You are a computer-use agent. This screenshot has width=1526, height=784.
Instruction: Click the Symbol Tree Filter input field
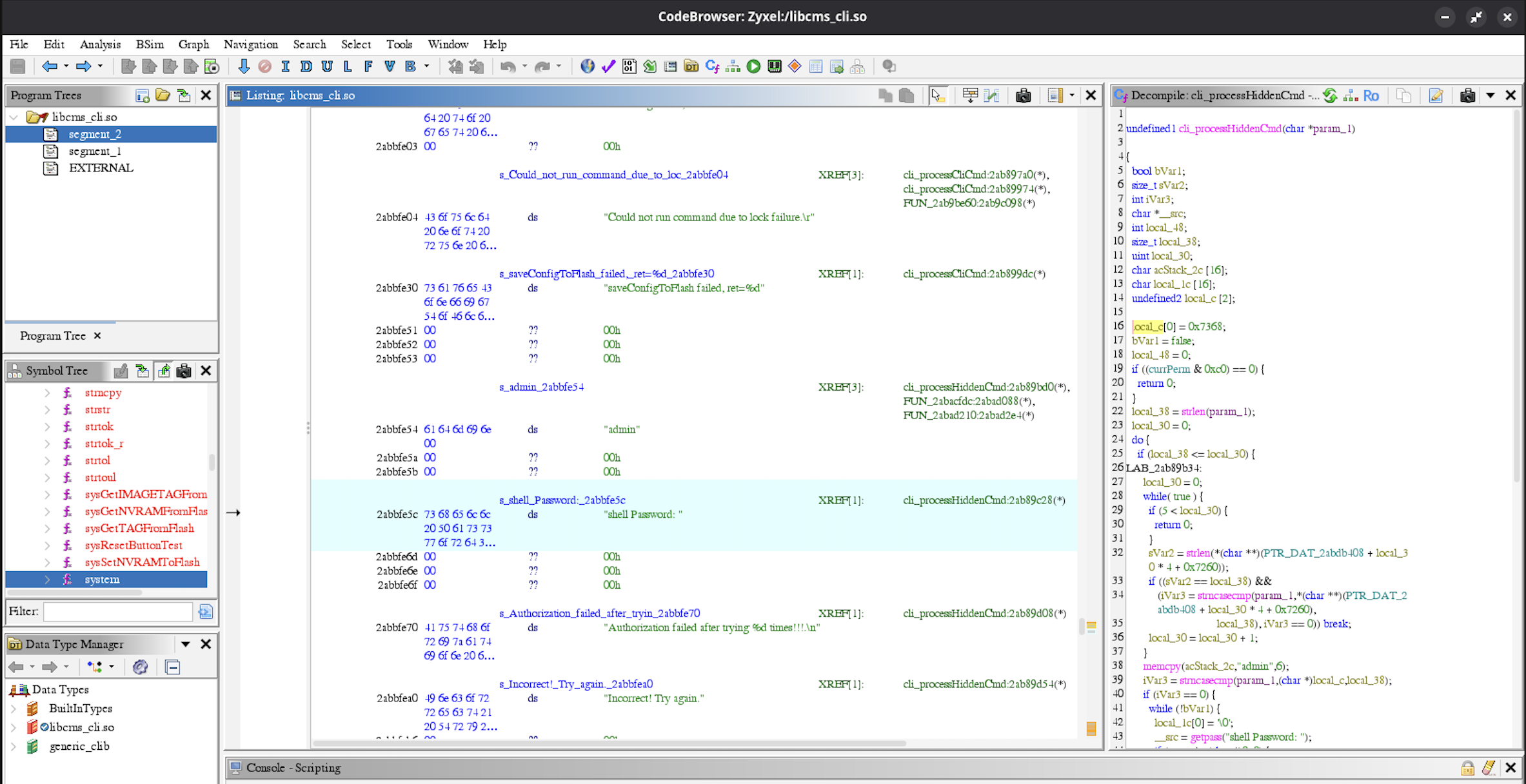[118, 611]
